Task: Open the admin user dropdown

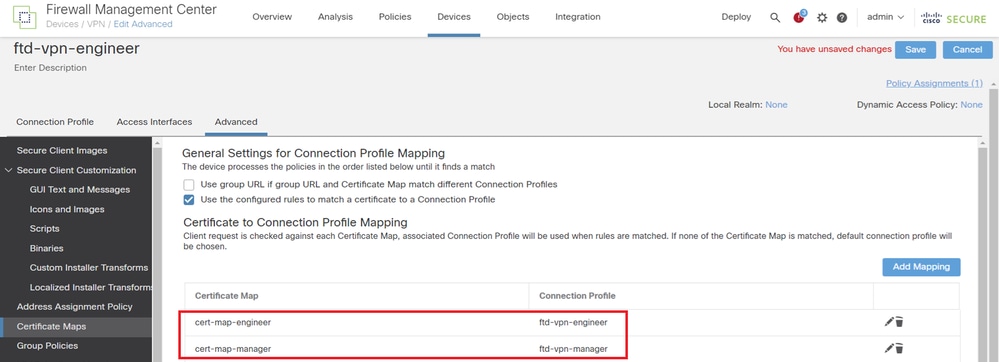Action: click(x=886, y=17)
